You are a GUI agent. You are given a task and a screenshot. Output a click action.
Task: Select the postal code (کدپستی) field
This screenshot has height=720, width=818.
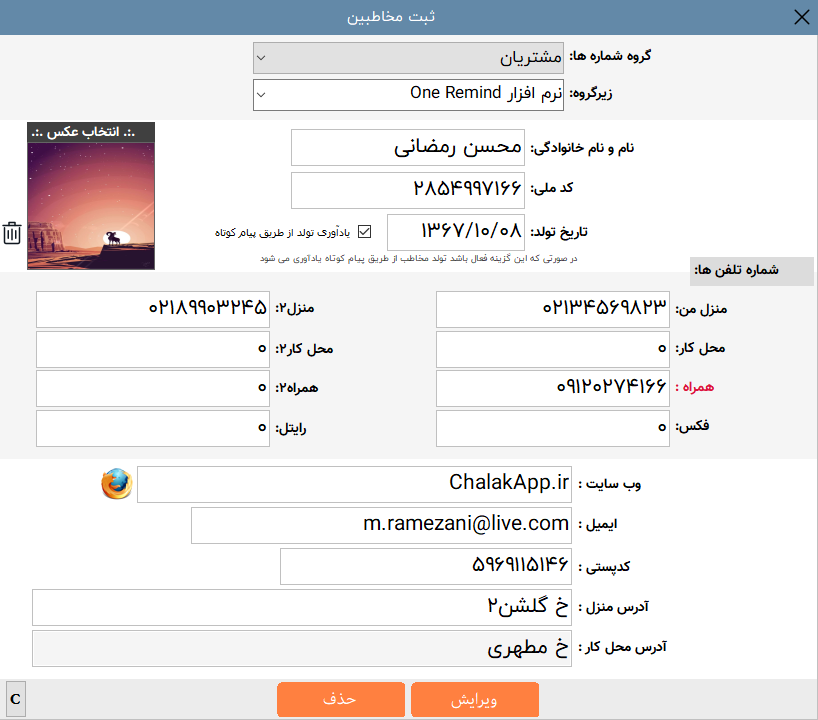pos(426,566)
